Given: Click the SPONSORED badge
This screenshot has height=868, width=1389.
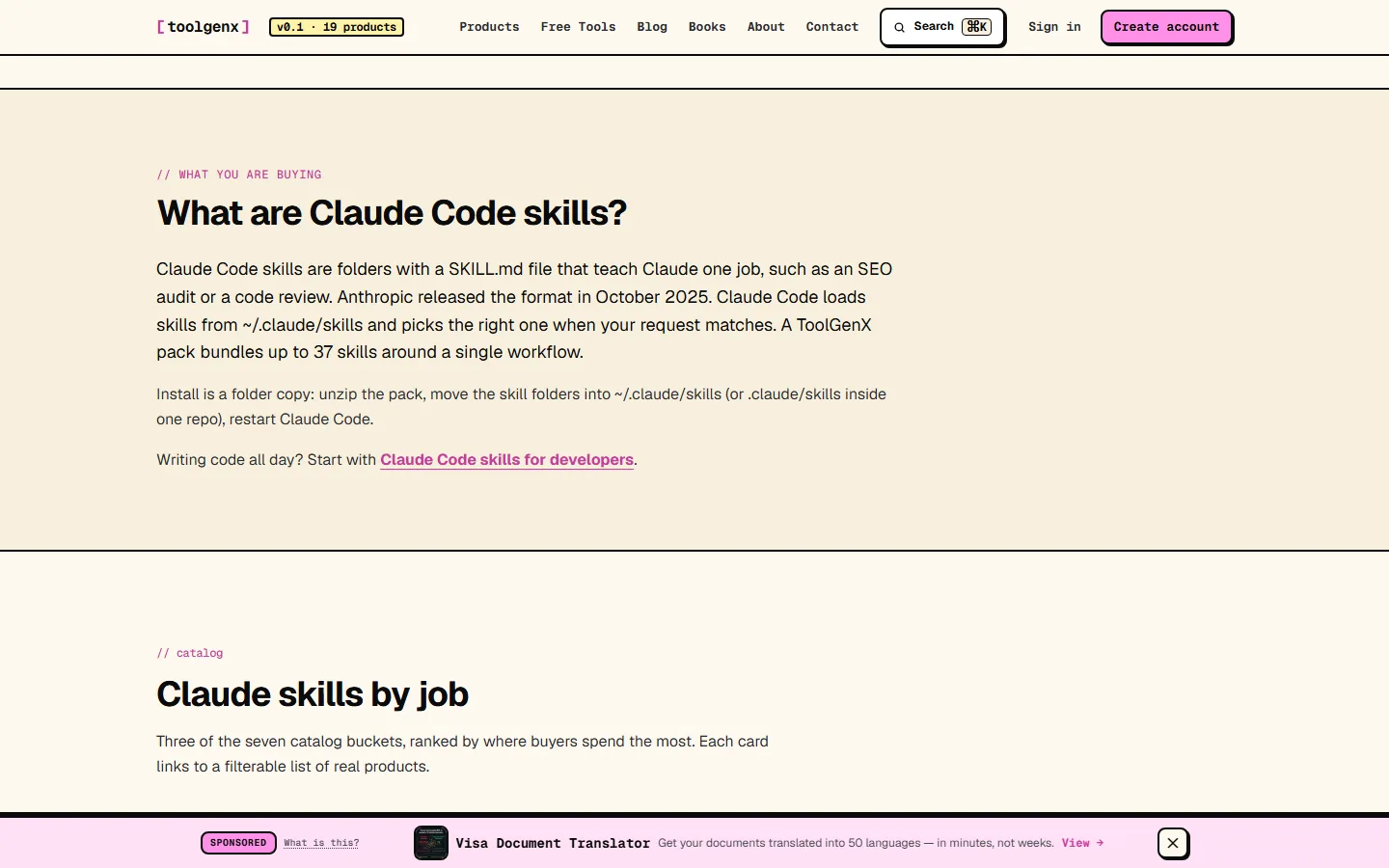Looking at the screenshot, I should pyautogui.click(x=238, y=843).
